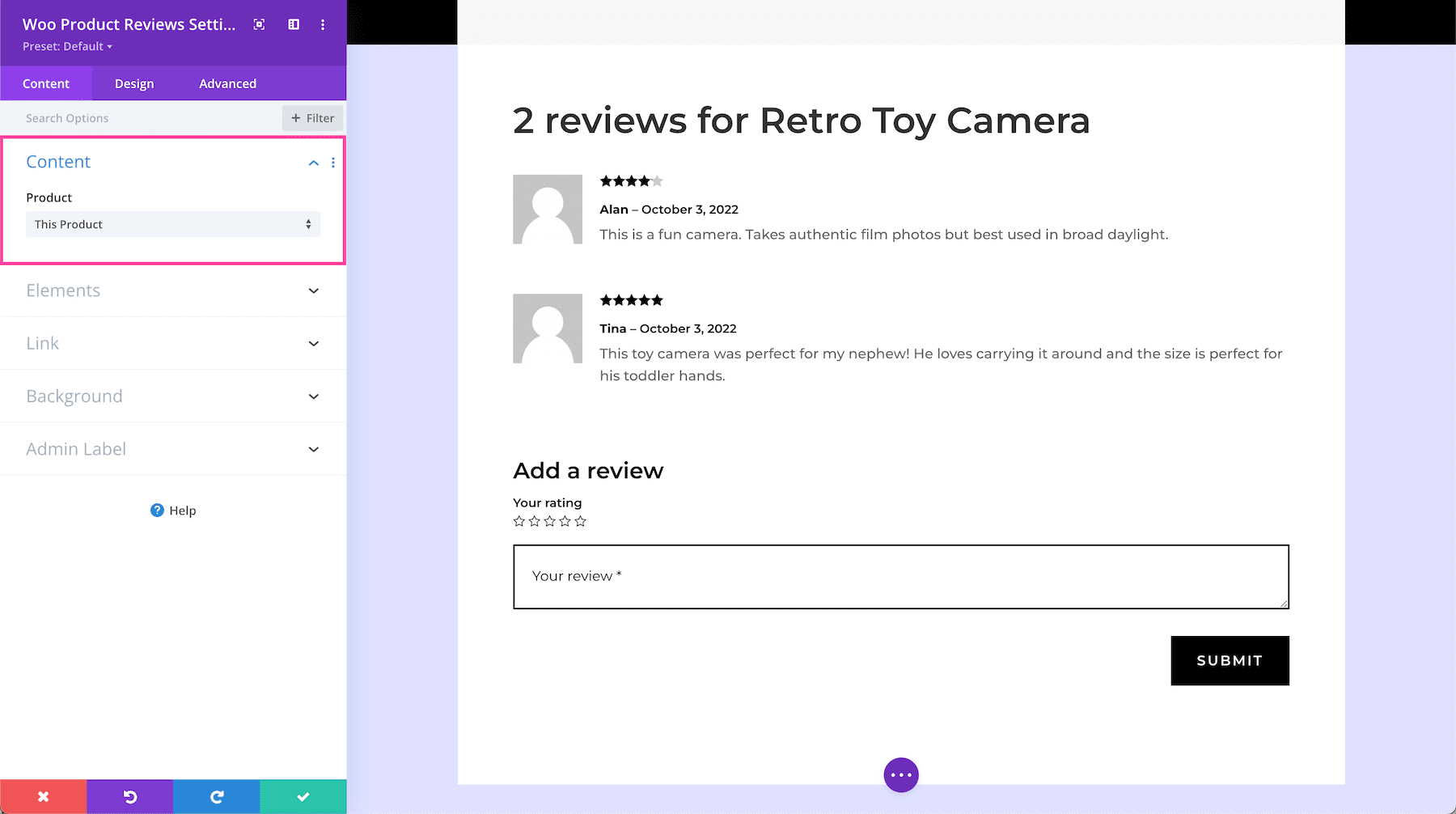Open the three-dot menu in the settings header

tap(322, 24)
